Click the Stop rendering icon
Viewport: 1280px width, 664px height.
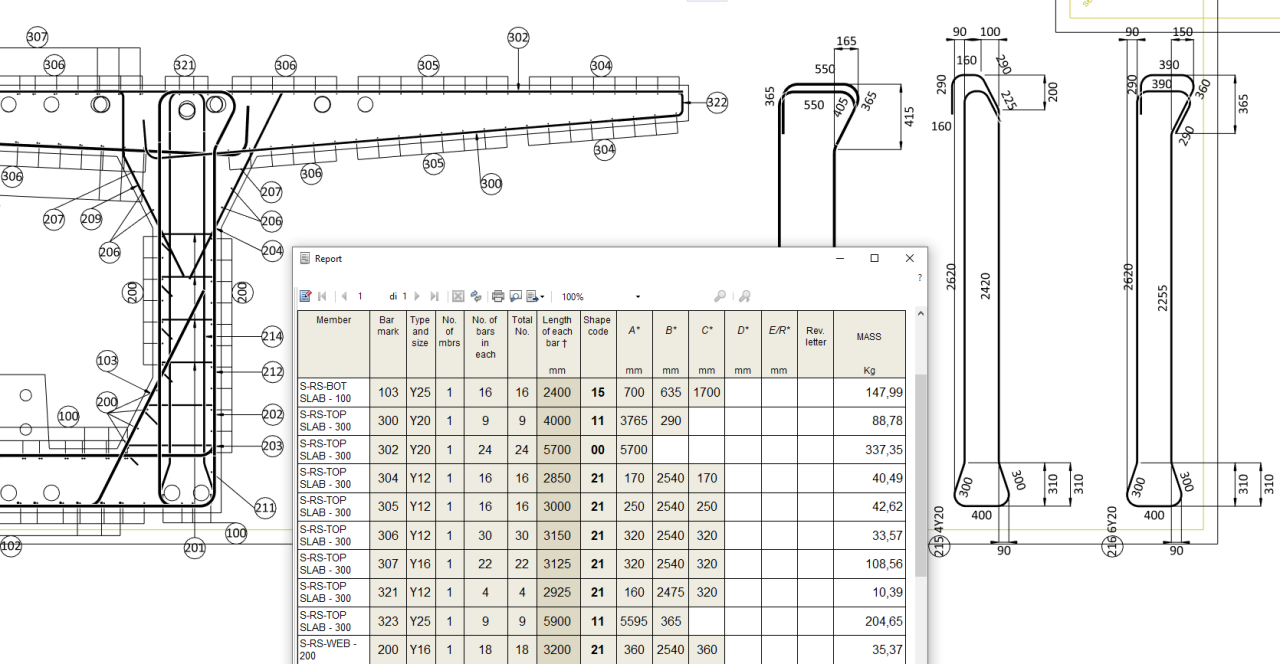458,296
